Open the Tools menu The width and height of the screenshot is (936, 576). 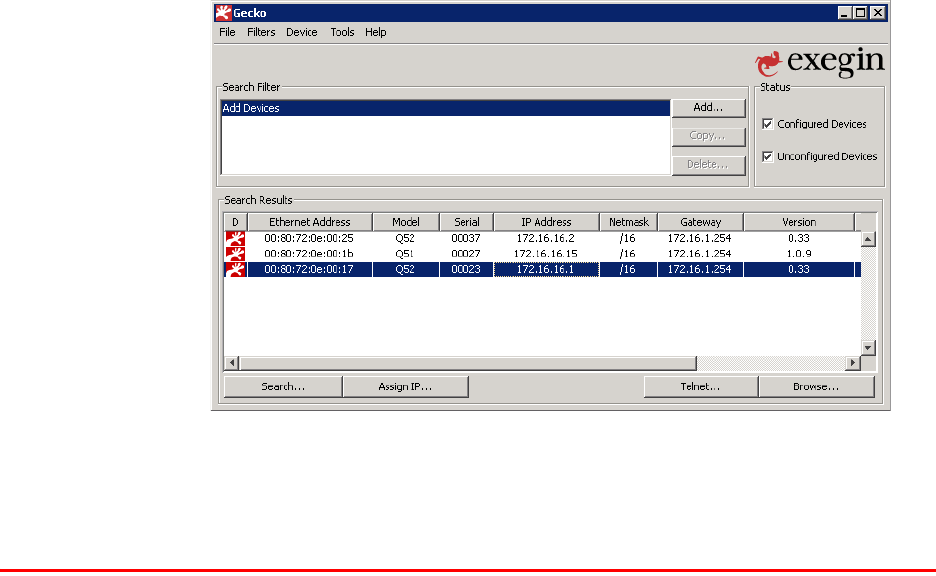tap(342, 32)
